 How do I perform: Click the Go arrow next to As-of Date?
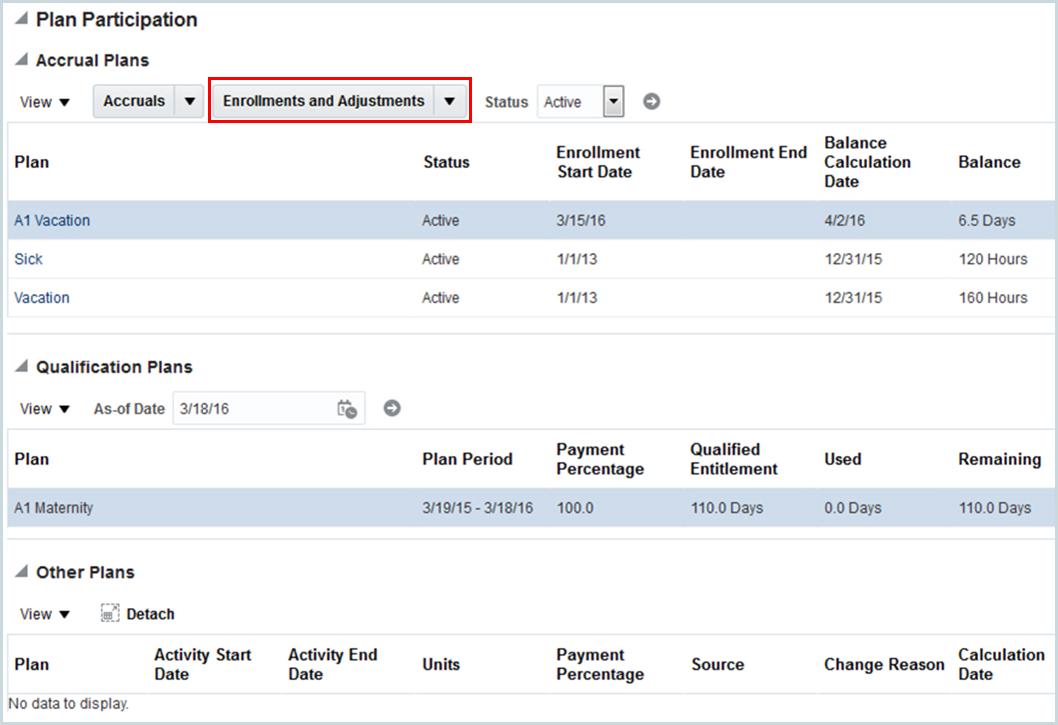391,408
